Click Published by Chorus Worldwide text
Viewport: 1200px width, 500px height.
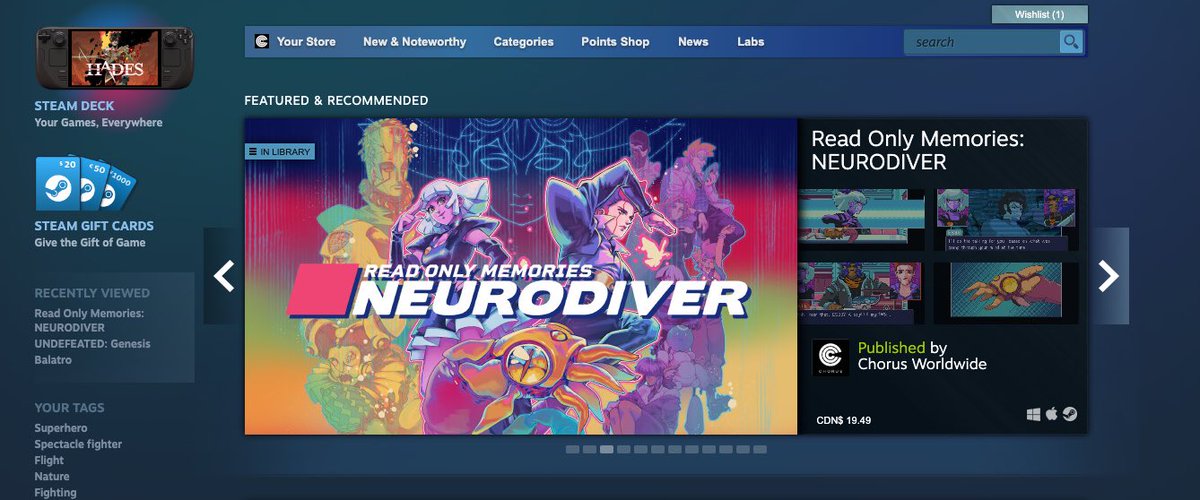click(922, 356)
